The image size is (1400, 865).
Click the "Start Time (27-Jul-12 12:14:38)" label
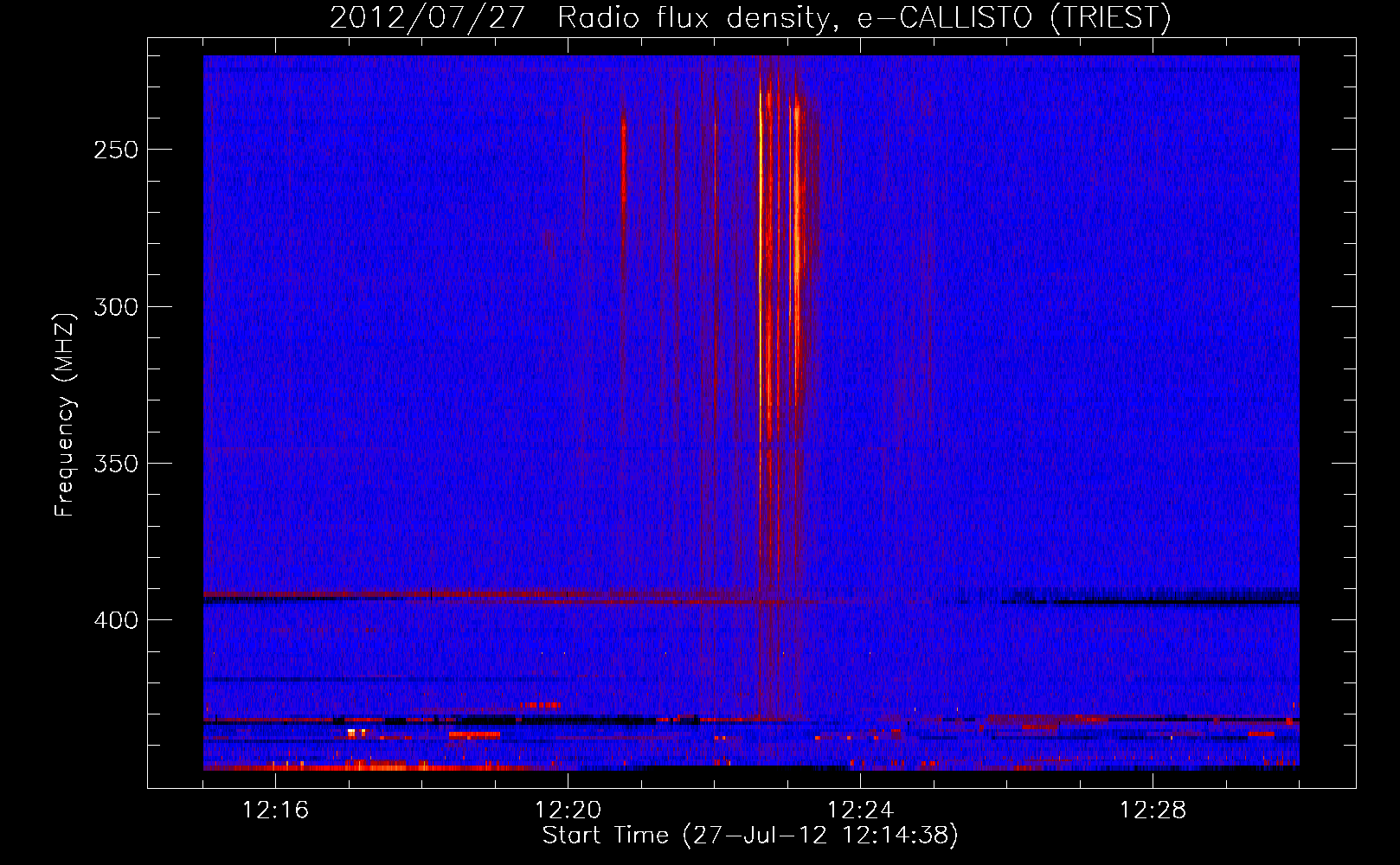750,836
